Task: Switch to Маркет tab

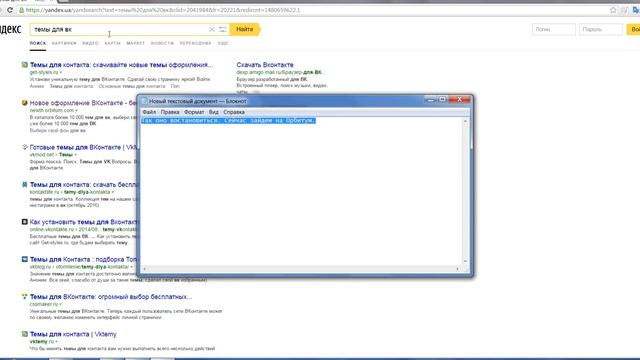Action: click(x=136, y=43)
